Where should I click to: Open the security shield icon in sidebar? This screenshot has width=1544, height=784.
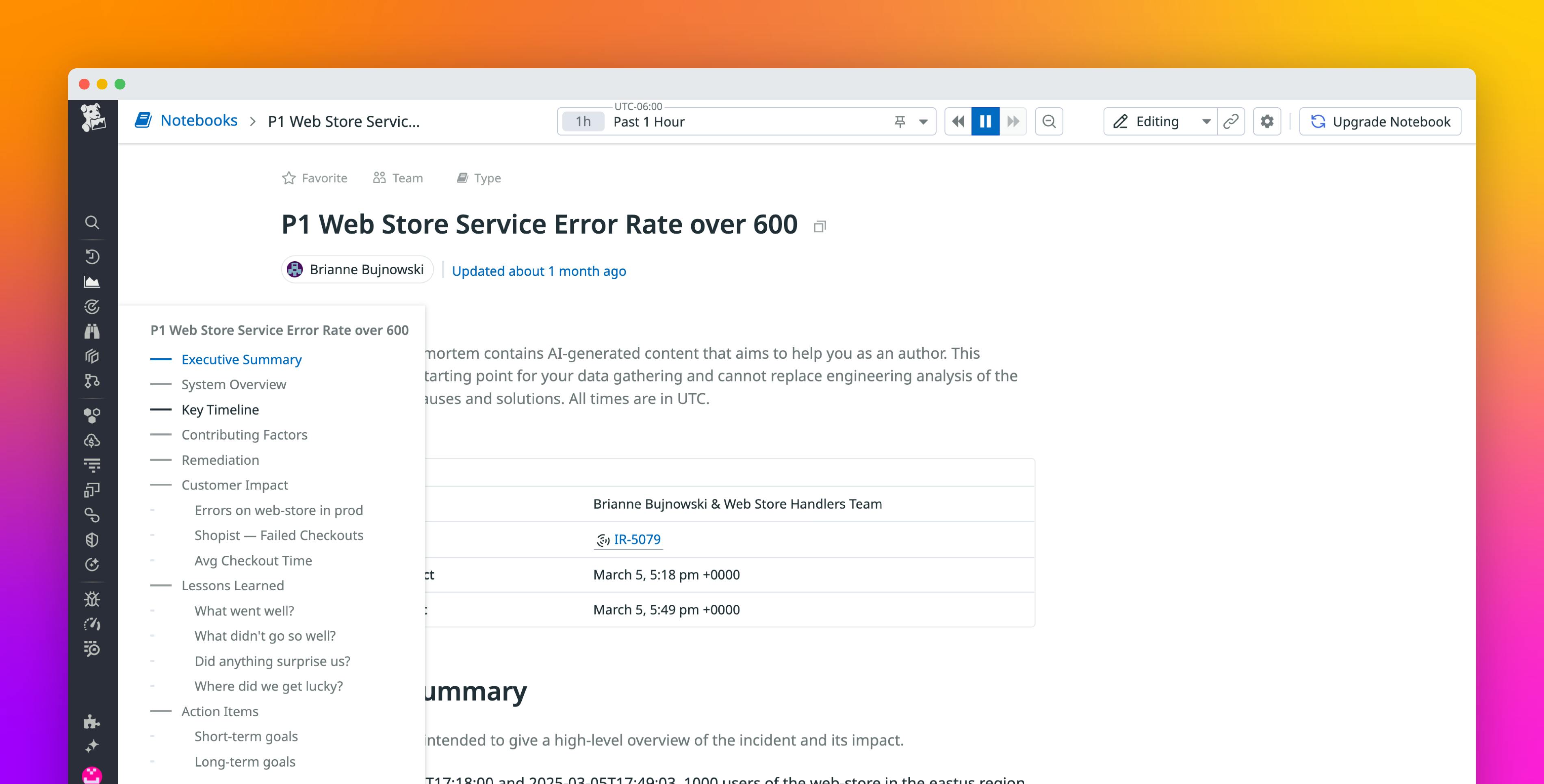[92, 539]
